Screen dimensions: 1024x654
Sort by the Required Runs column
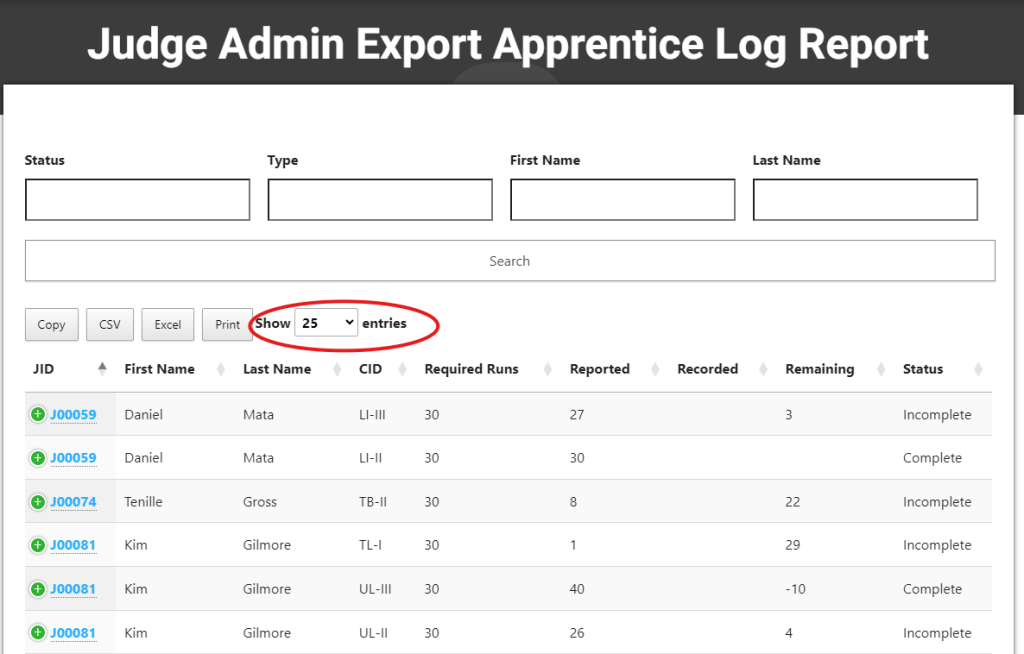[x=471, y=369]
